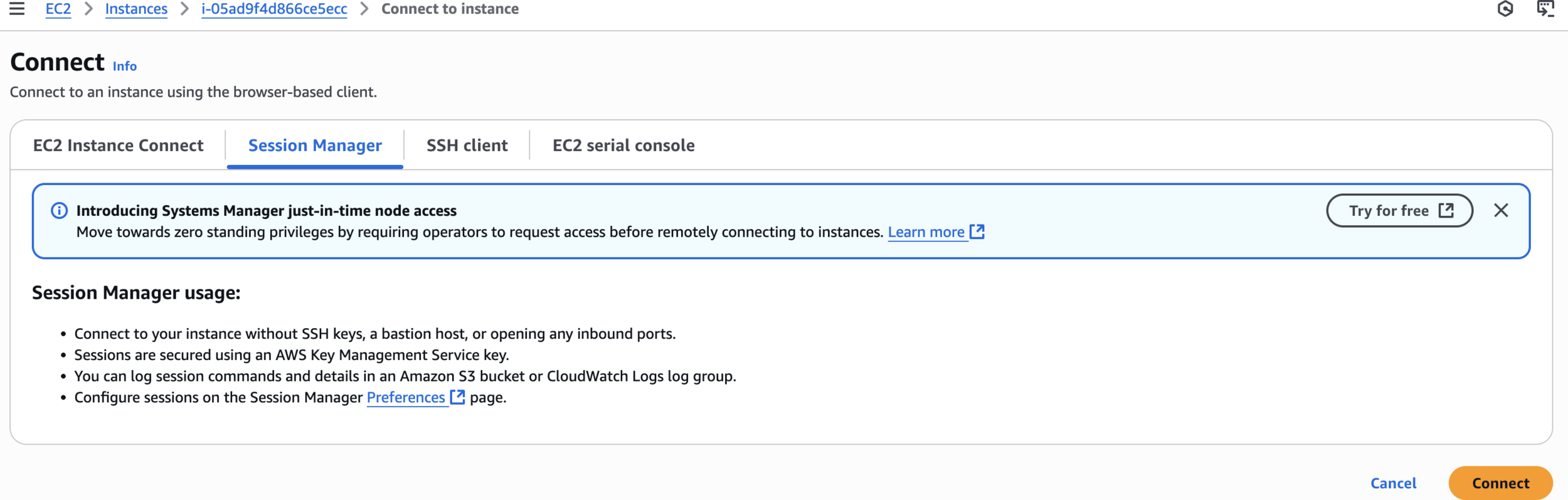Switch to the EC2 Instance Connect tab

coord(118,146)
